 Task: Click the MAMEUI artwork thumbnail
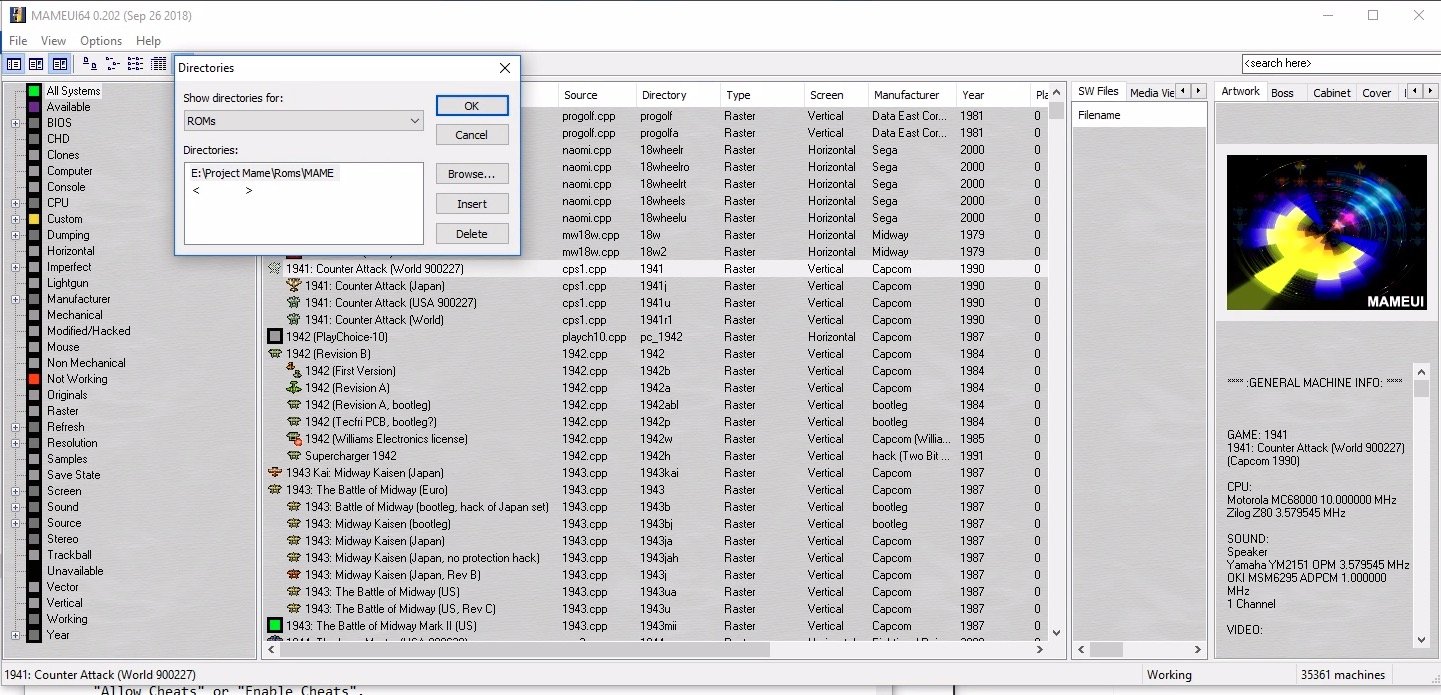tap(1326, 233)
